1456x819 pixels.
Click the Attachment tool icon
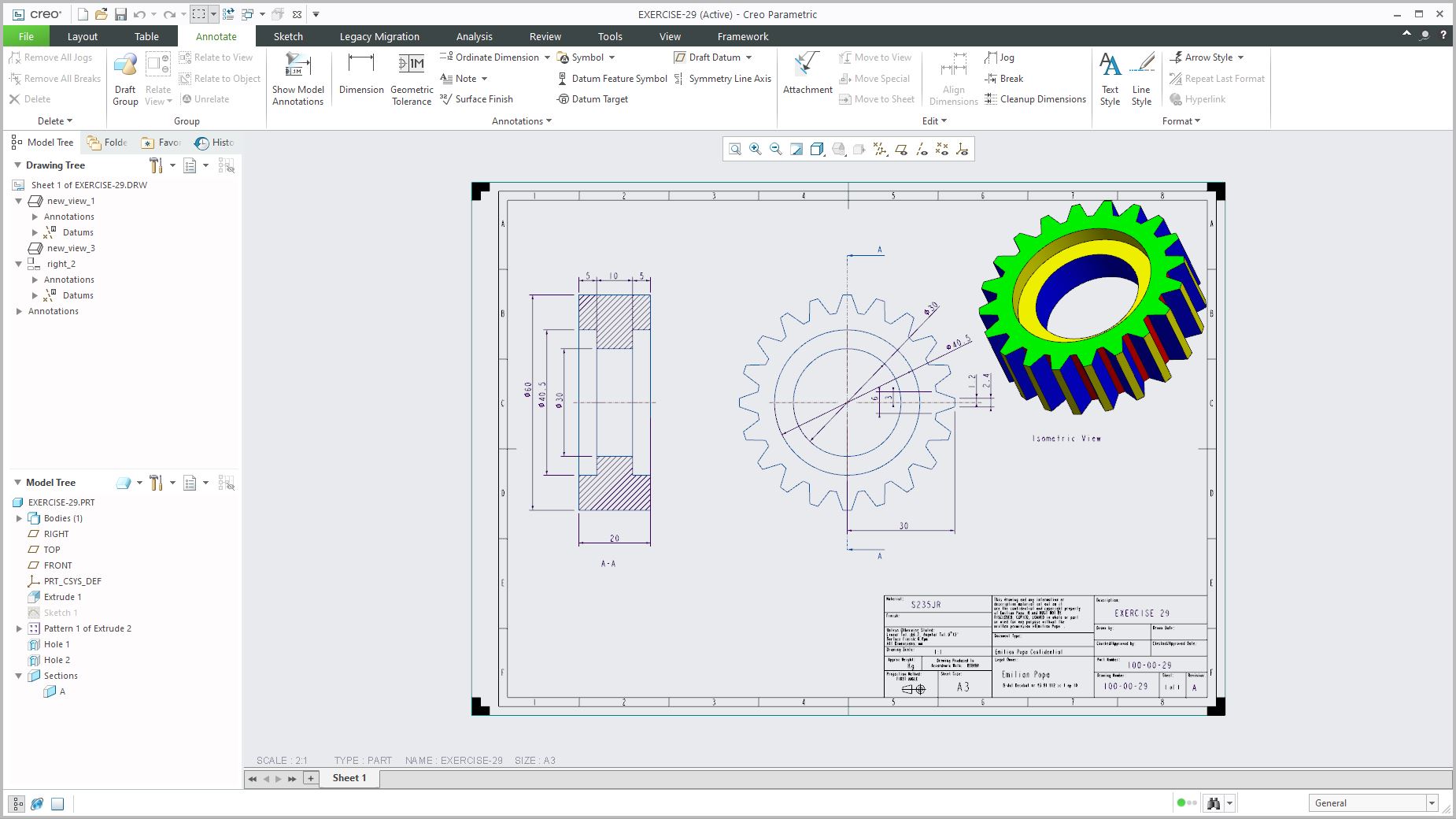(x=807, y=75)
